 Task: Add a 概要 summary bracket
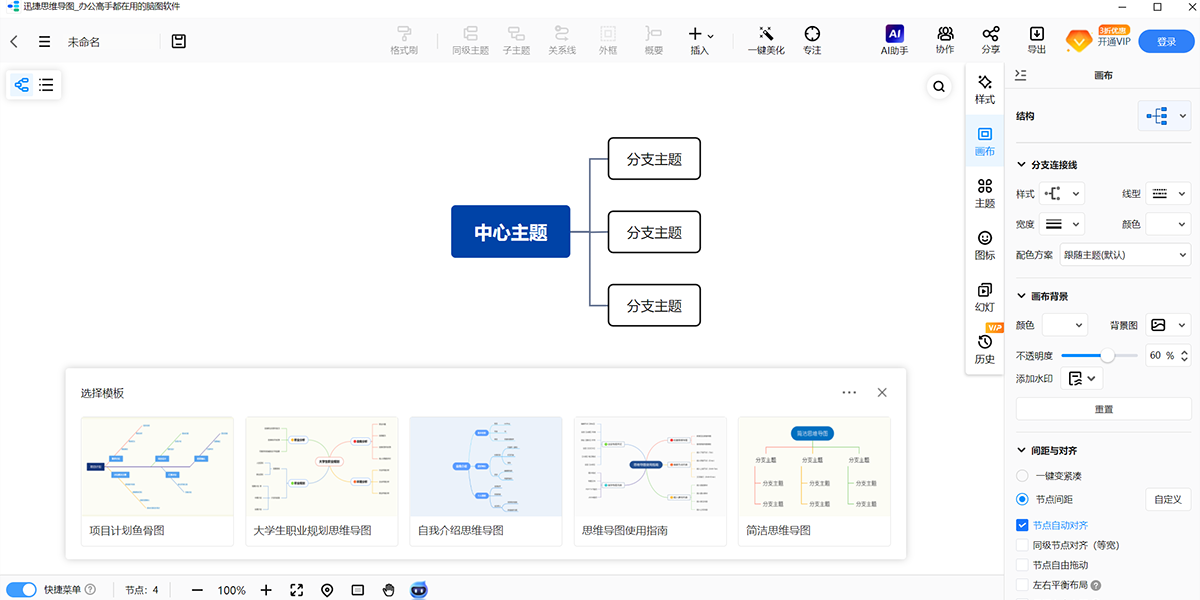[x=653, y=40]
